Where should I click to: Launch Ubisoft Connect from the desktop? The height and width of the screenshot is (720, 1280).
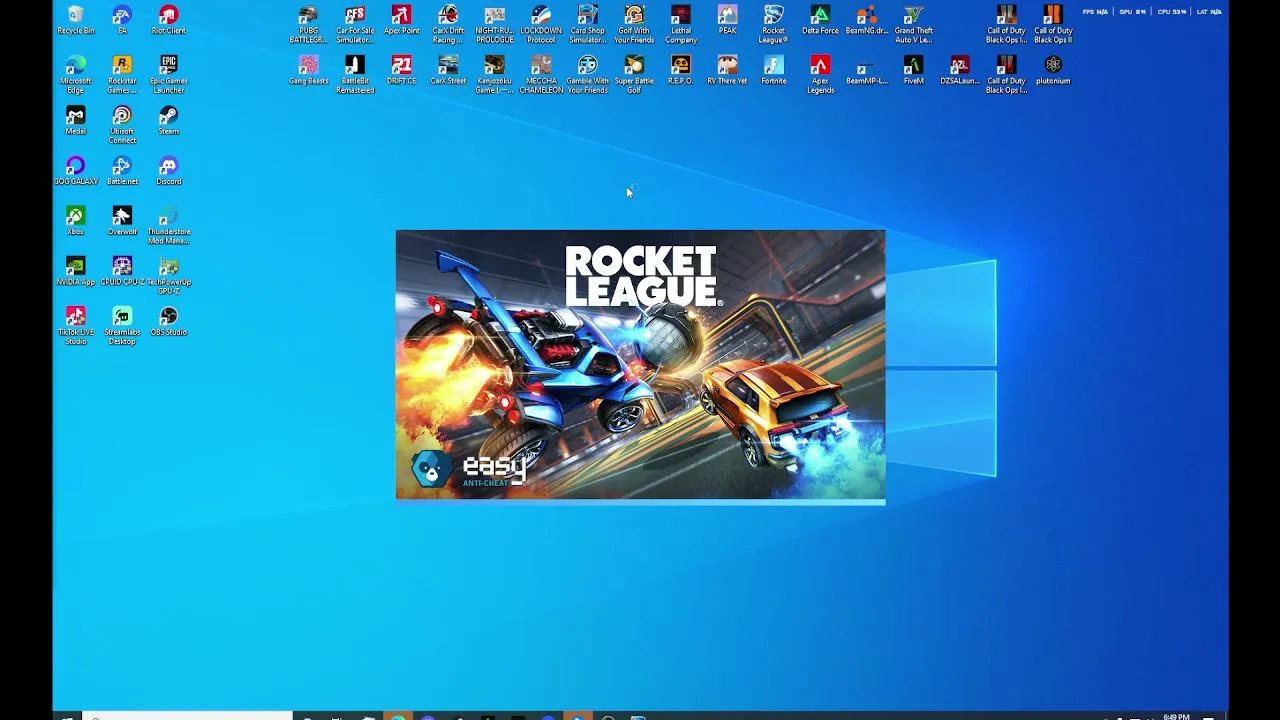(122, 125)
